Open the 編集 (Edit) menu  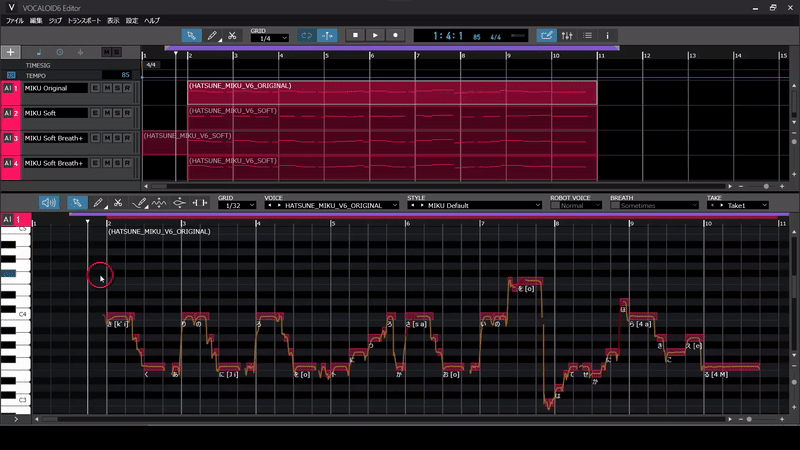(x=36, y=20)
